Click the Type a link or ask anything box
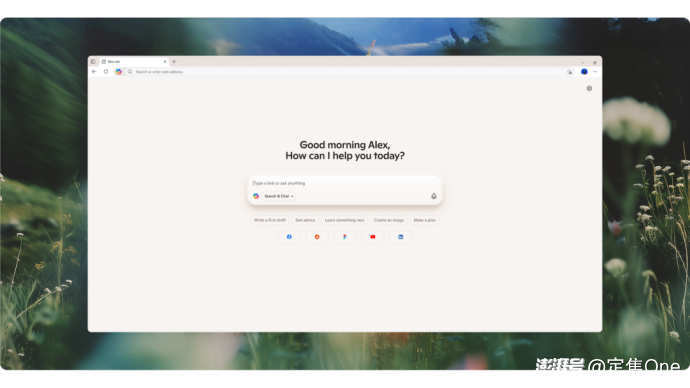Image resolution: width=690 pixels, height=388 pixels. point(345,183)
